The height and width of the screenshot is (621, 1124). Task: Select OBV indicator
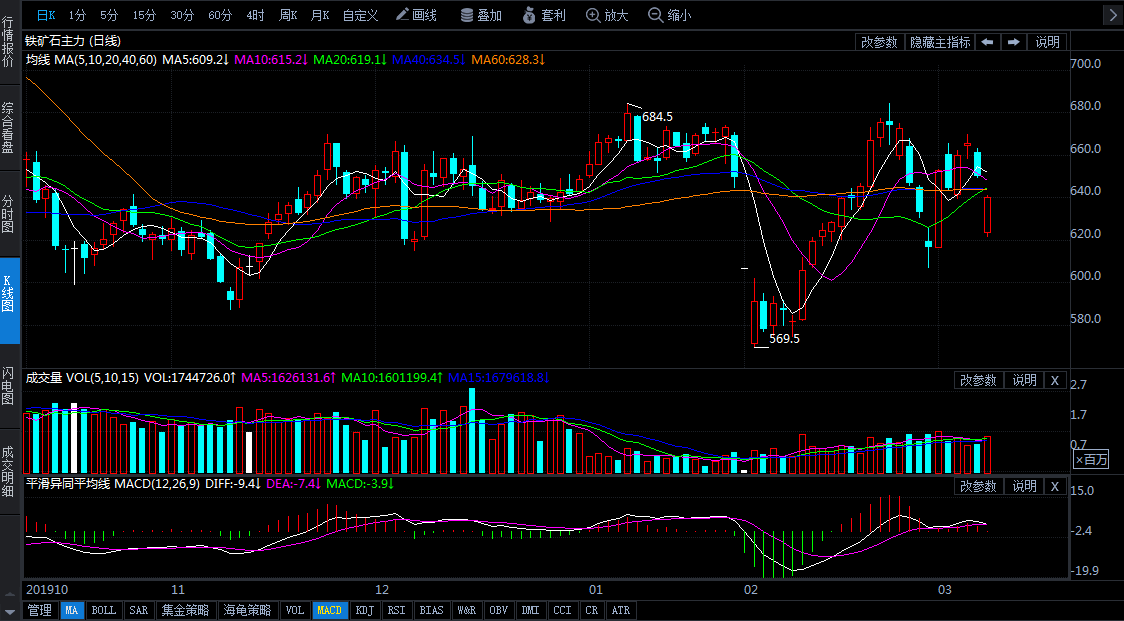tap(499, 610)
